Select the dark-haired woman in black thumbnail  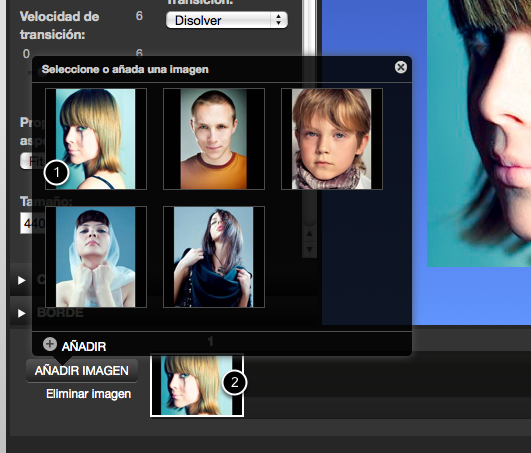click(x=214, y=257)
